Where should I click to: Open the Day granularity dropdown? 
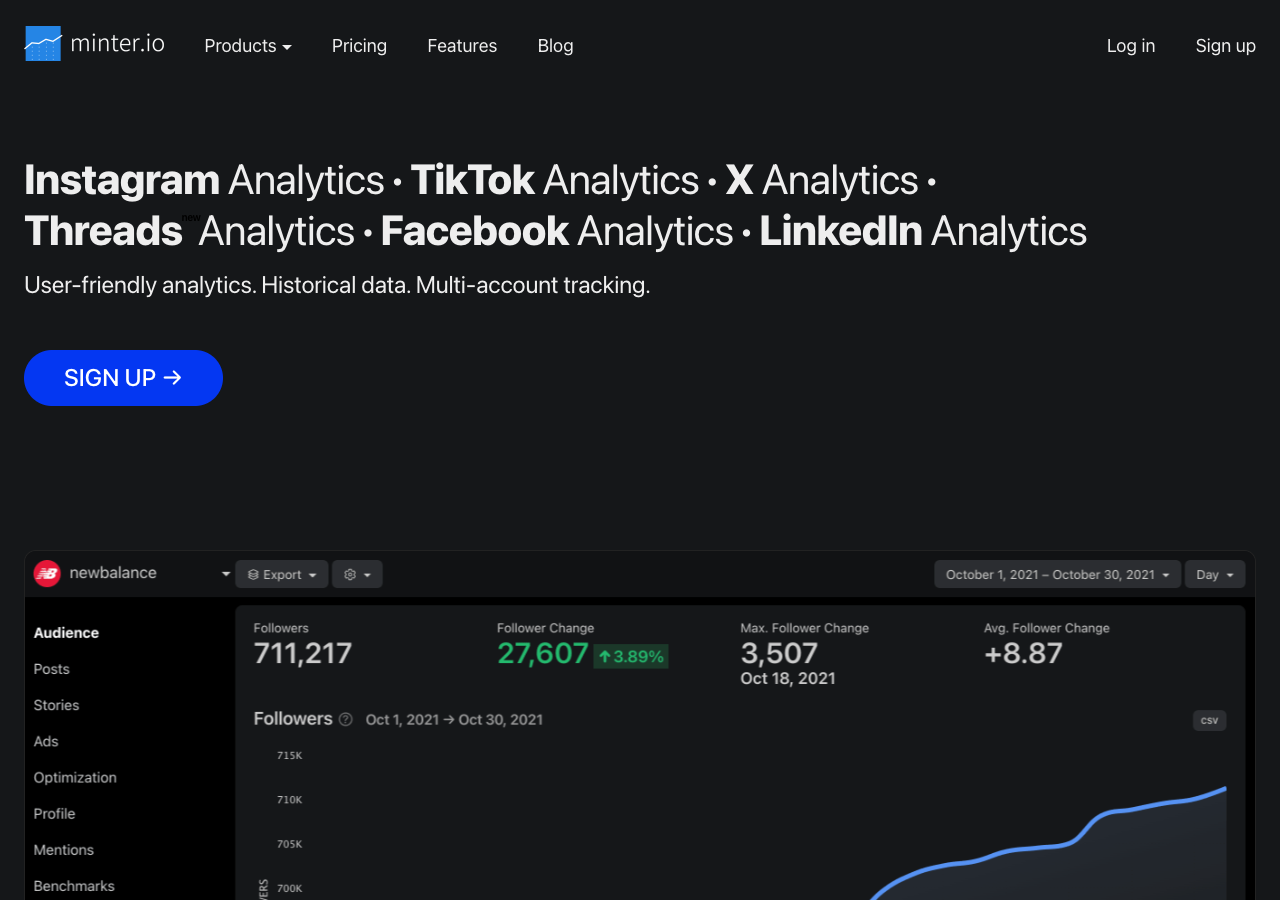pos(1214,574)
